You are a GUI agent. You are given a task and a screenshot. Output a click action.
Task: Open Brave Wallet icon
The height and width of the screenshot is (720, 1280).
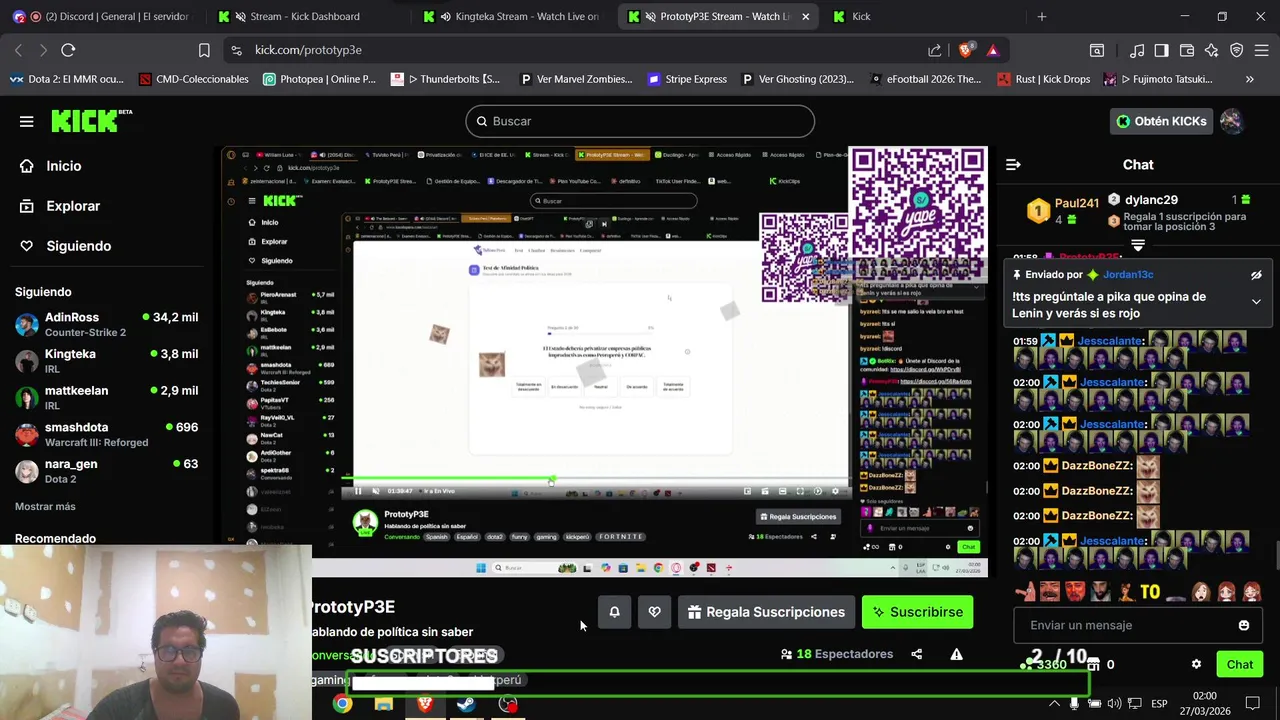coord(1187,50)
